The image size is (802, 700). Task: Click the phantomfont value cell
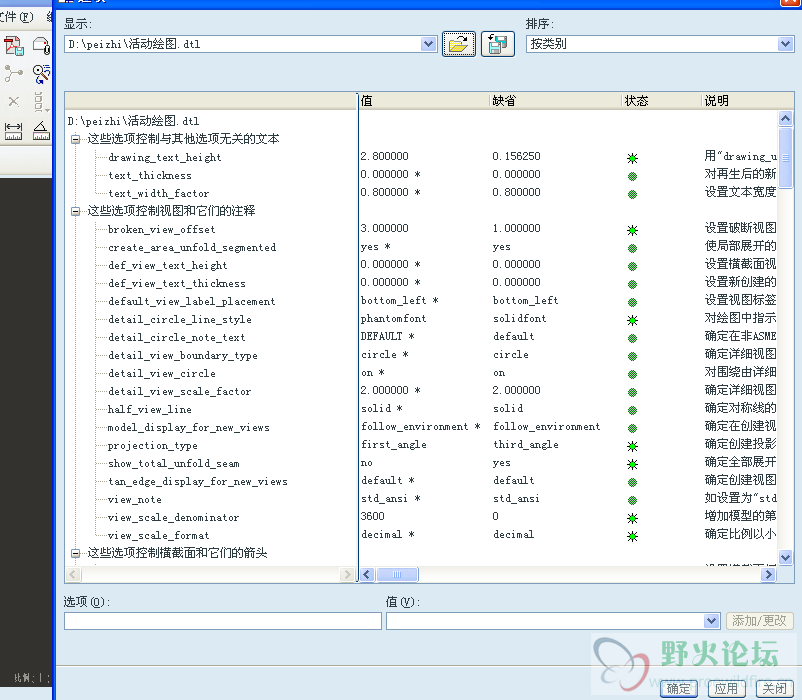click(393, 319)
